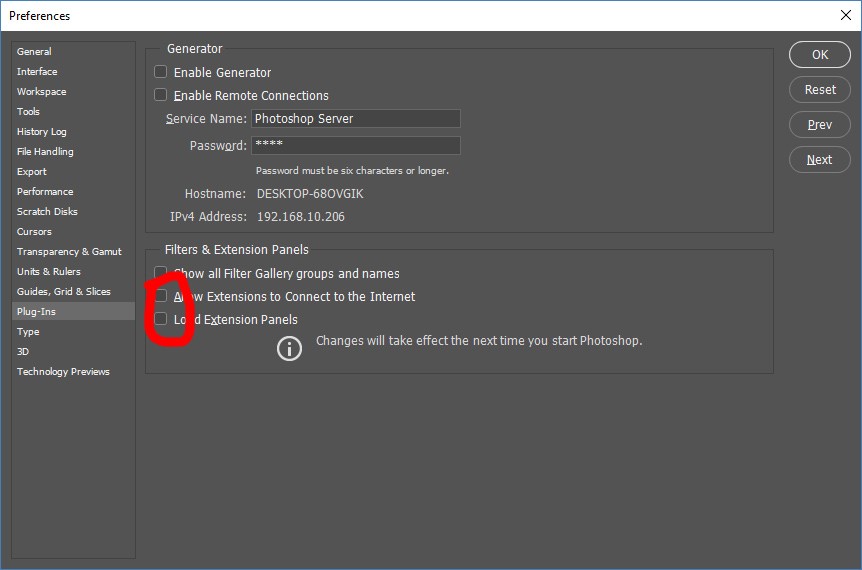
Task: Enable the Generator checkbox
Action: pyautogui.click(x=161, y=72)
